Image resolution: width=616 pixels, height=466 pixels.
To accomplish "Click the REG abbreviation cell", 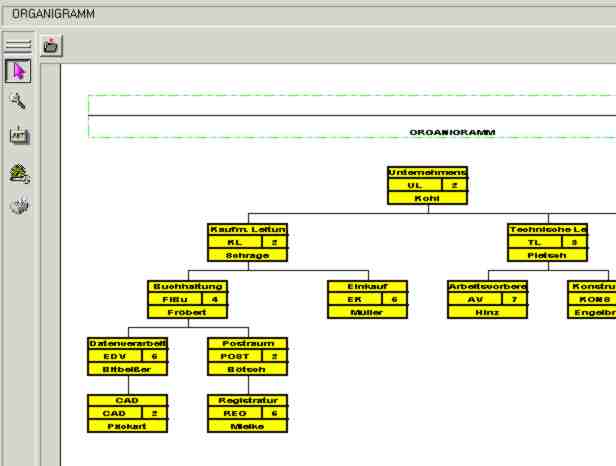I will pyautogui.click(x=235, y=413).
